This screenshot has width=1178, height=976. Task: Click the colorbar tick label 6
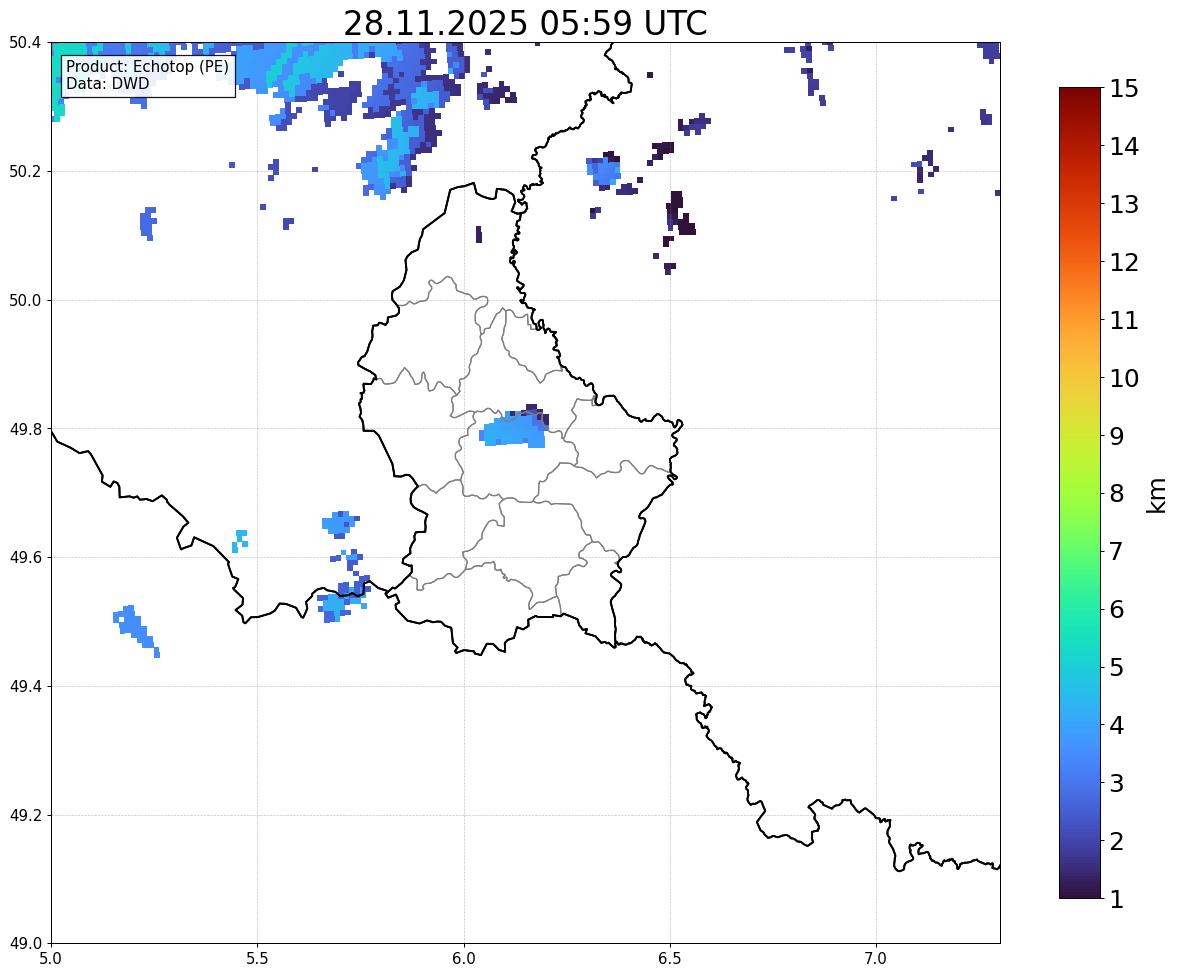click(x=1117, y=609)
